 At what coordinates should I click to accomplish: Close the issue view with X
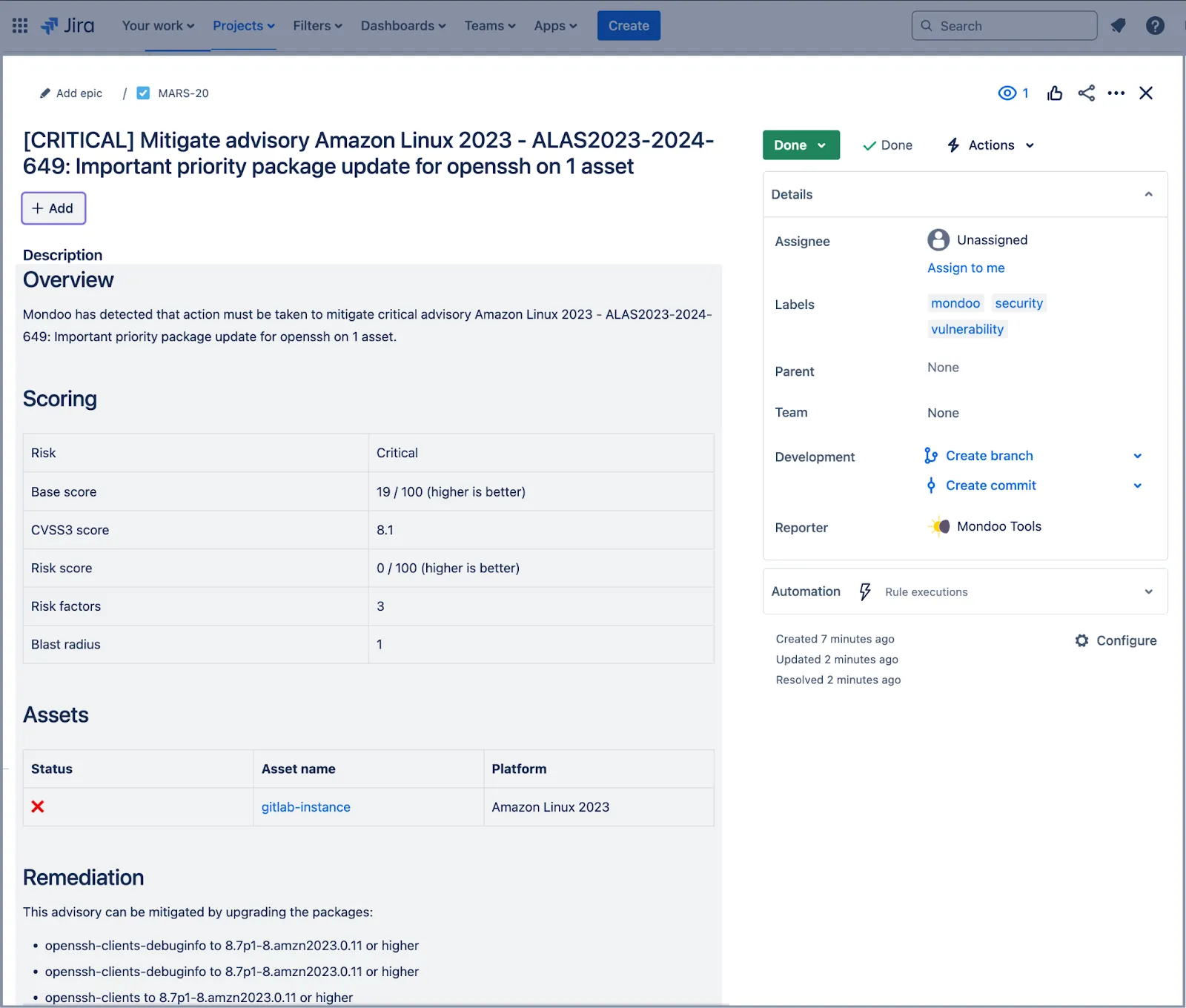[1146, 93]
